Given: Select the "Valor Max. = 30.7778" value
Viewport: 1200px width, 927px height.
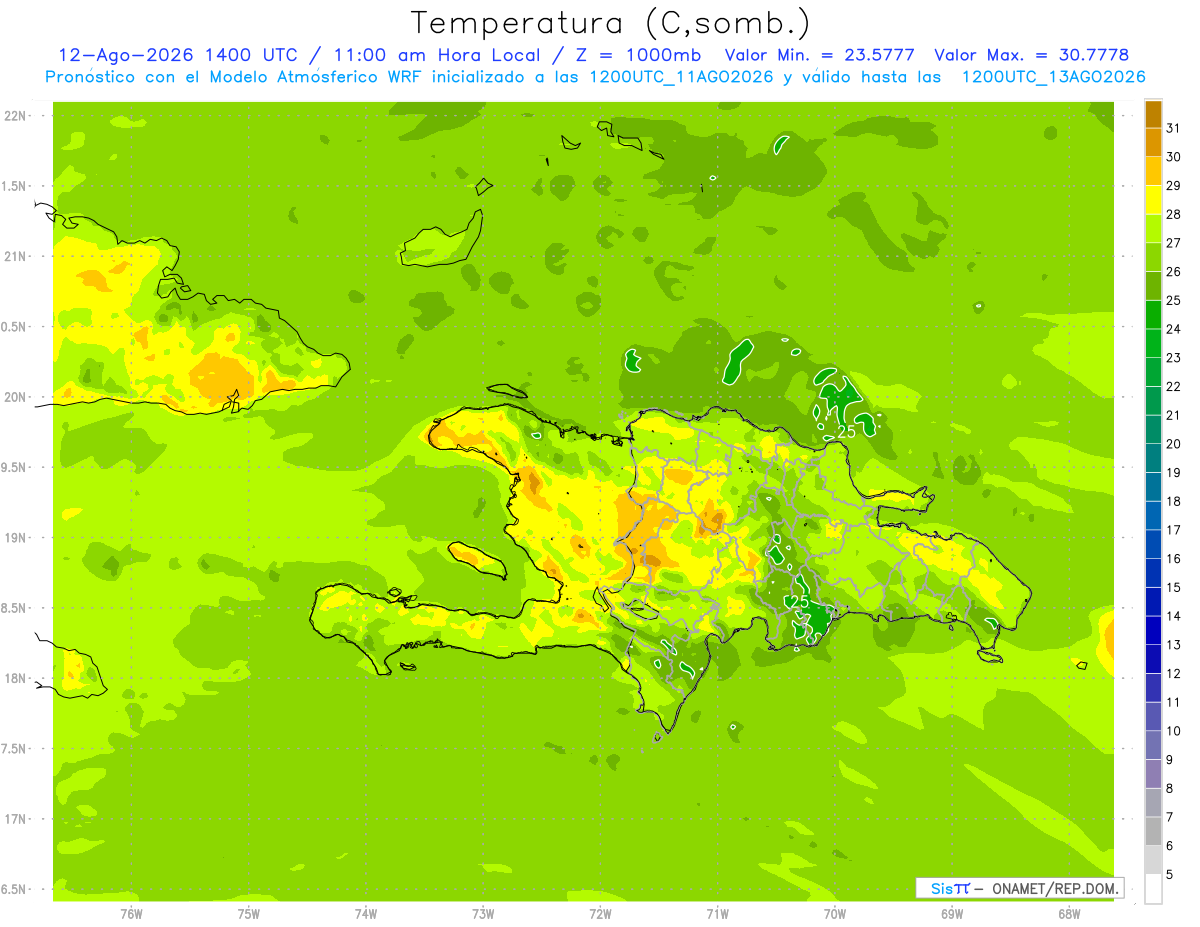Looking at the screenshot, I should (x=1031, y=55).
